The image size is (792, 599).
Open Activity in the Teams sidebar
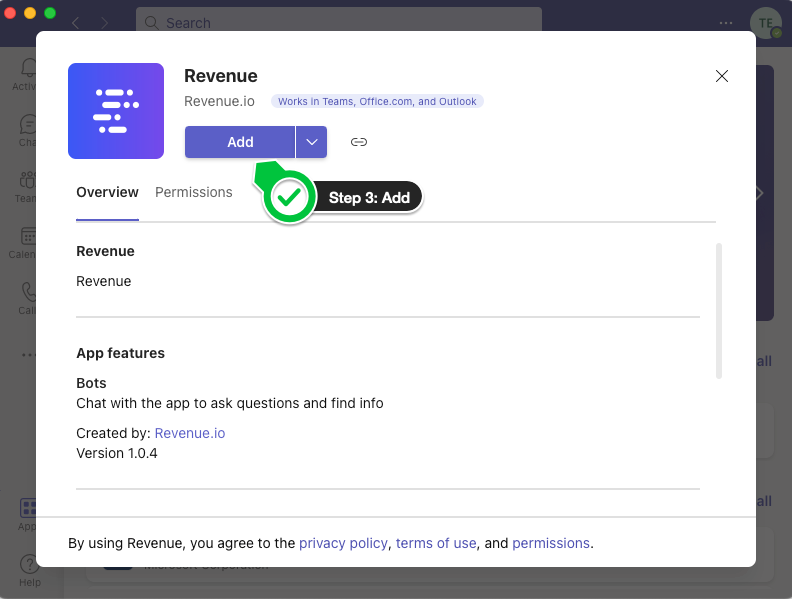[24, 74]
